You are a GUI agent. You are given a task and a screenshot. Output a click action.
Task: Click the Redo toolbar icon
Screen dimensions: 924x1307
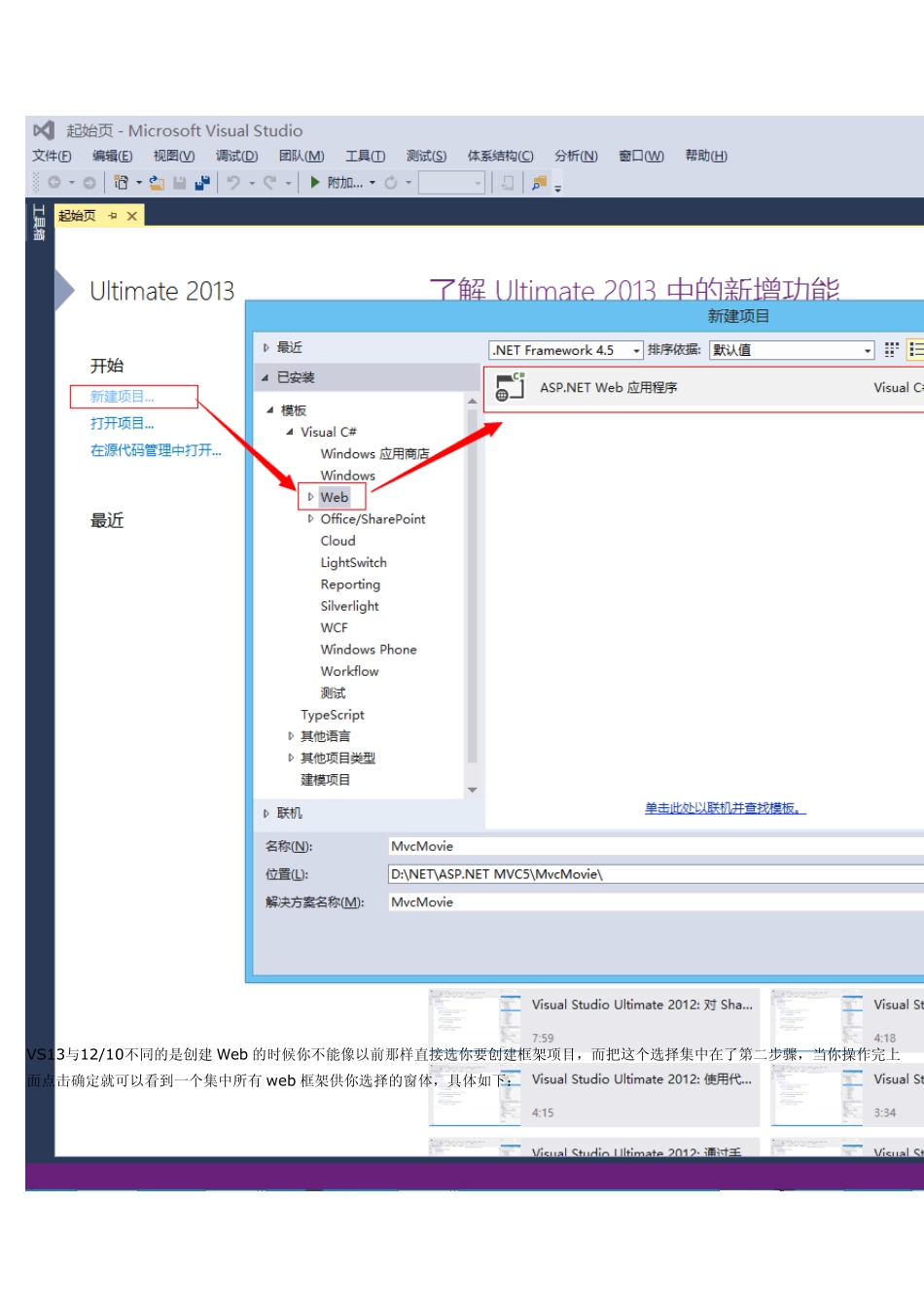pyautogui.click(x=270, y=182)
